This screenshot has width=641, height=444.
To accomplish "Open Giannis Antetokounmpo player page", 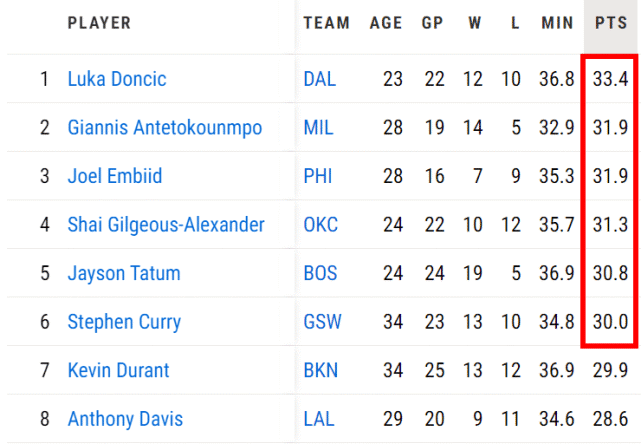I will (x=165, y=128).
